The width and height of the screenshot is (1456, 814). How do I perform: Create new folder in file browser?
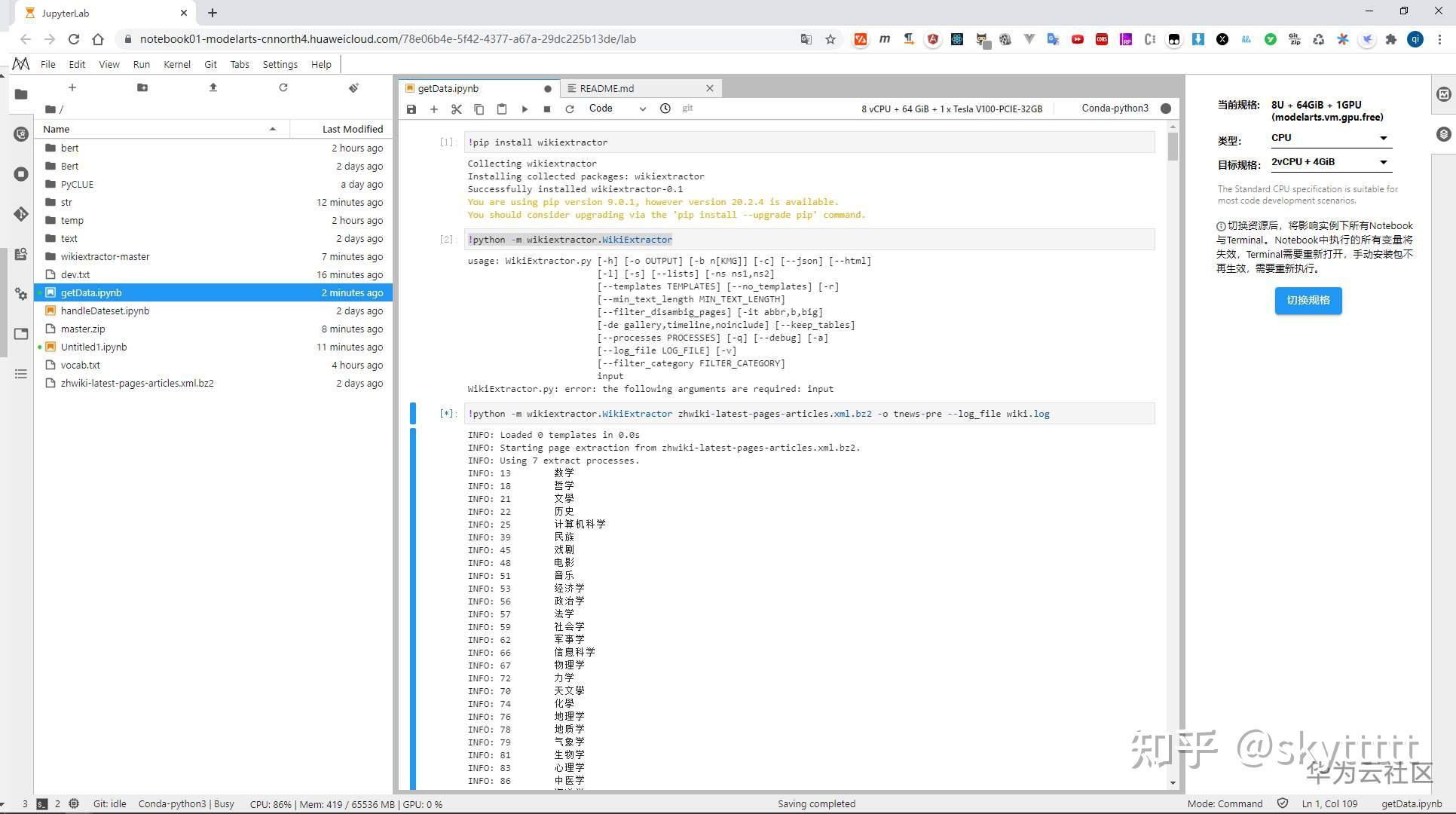[x=142, y=87]
